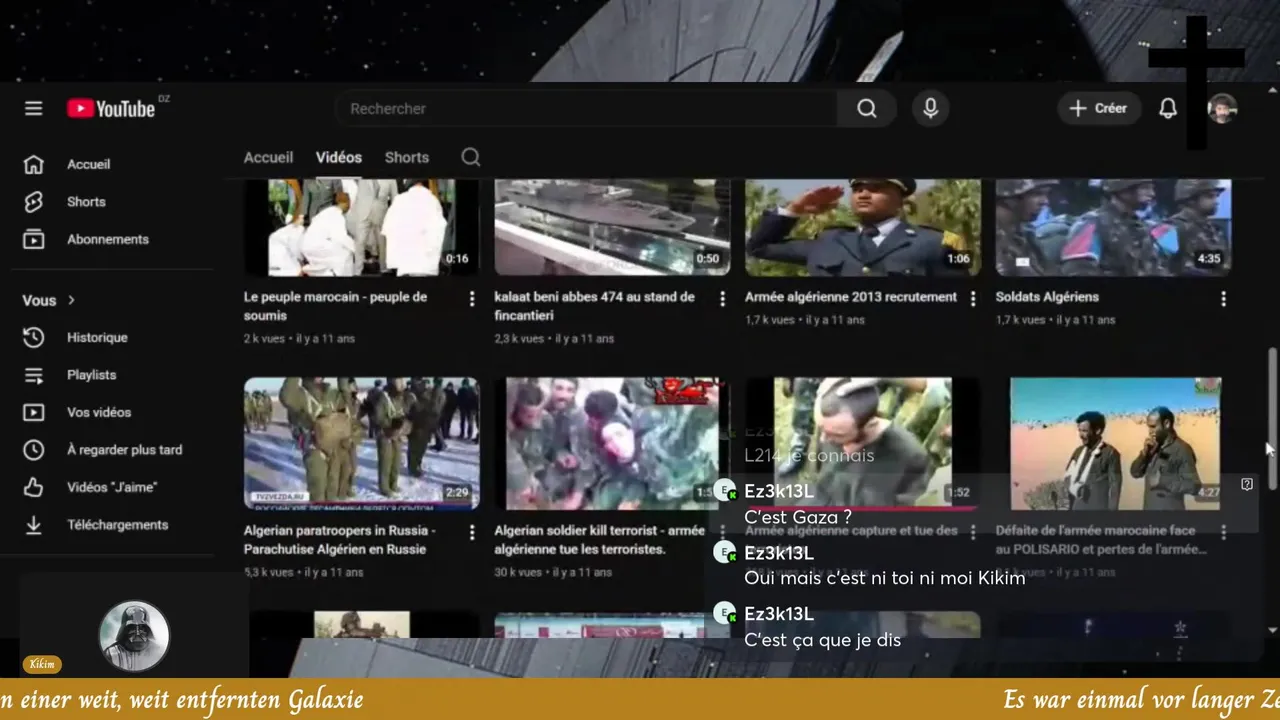Click the Playlists icon
1280x720 pixels.
[34, 375]
